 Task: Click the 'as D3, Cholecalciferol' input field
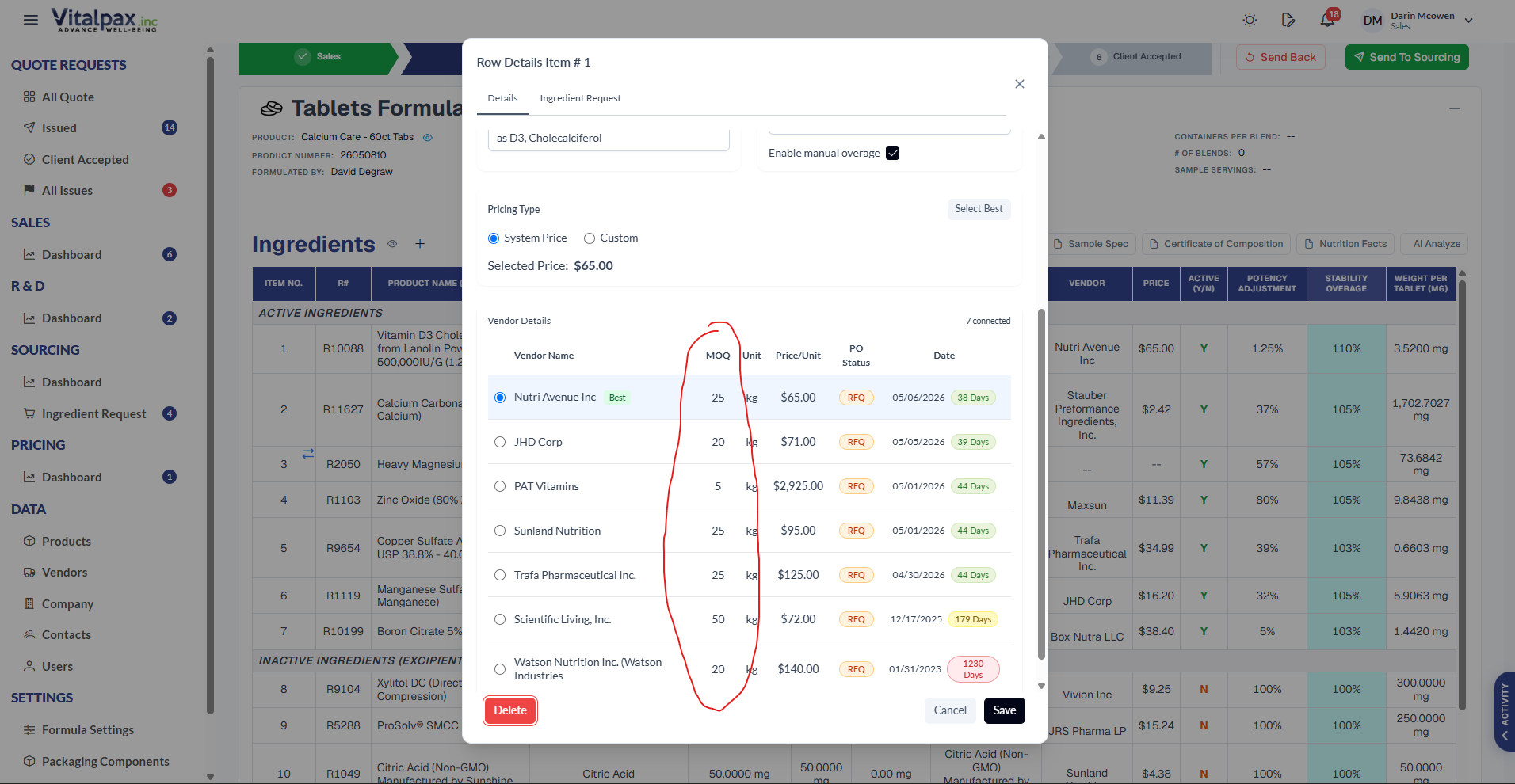click(x=609, y=139)
